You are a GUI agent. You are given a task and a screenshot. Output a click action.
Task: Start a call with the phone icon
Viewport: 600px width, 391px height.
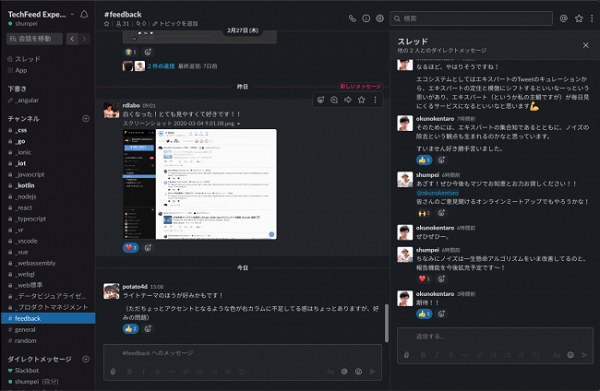[x=352, y=18]
